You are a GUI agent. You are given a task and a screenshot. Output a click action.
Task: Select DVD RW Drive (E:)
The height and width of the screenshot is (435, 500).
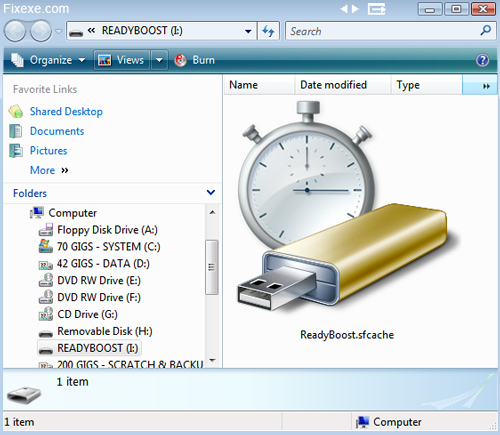point(99,281)
